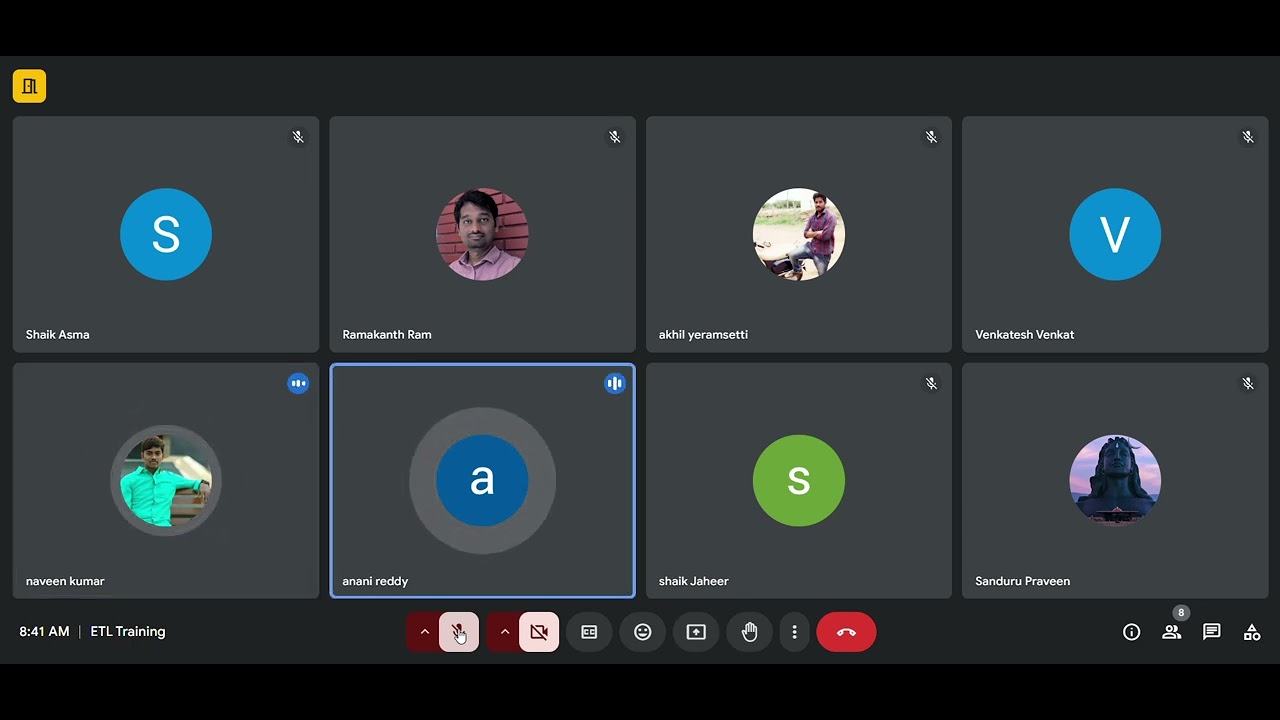The width and height of the screenshot is (1280, 720).
Task: Select Sanduru Praveen's profile photo
Action: (1115, 481)
